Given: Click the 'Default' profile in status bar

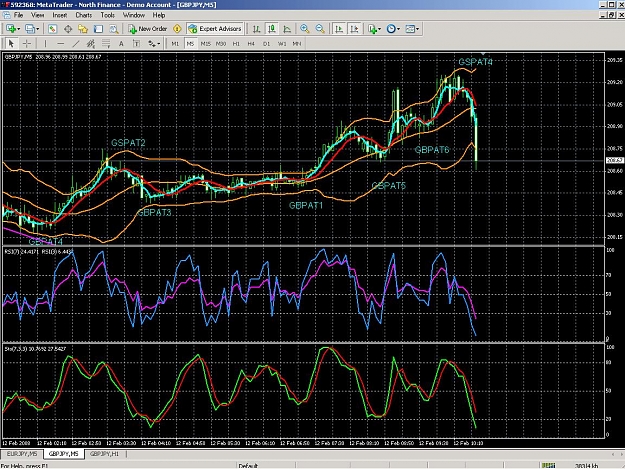Looking at the screenshot, I should coord(248,465).
